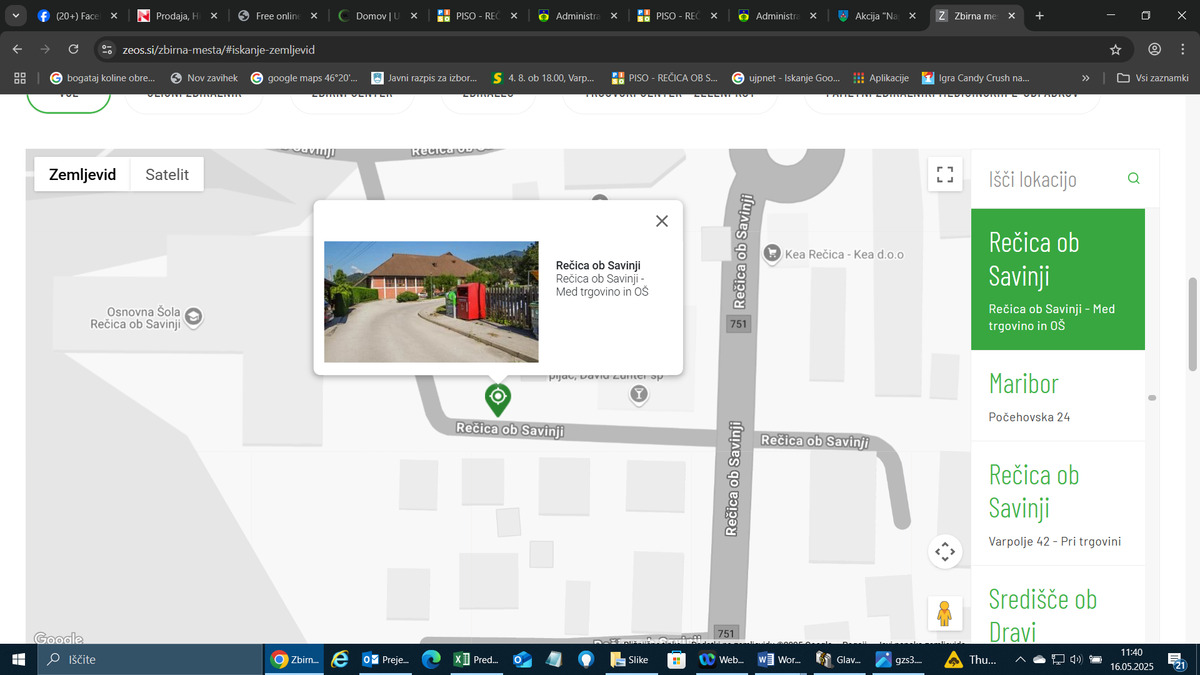This screenshot has width=1200, height=675.
Task: Click the Street View pegman icon
Action: point(945,612)
